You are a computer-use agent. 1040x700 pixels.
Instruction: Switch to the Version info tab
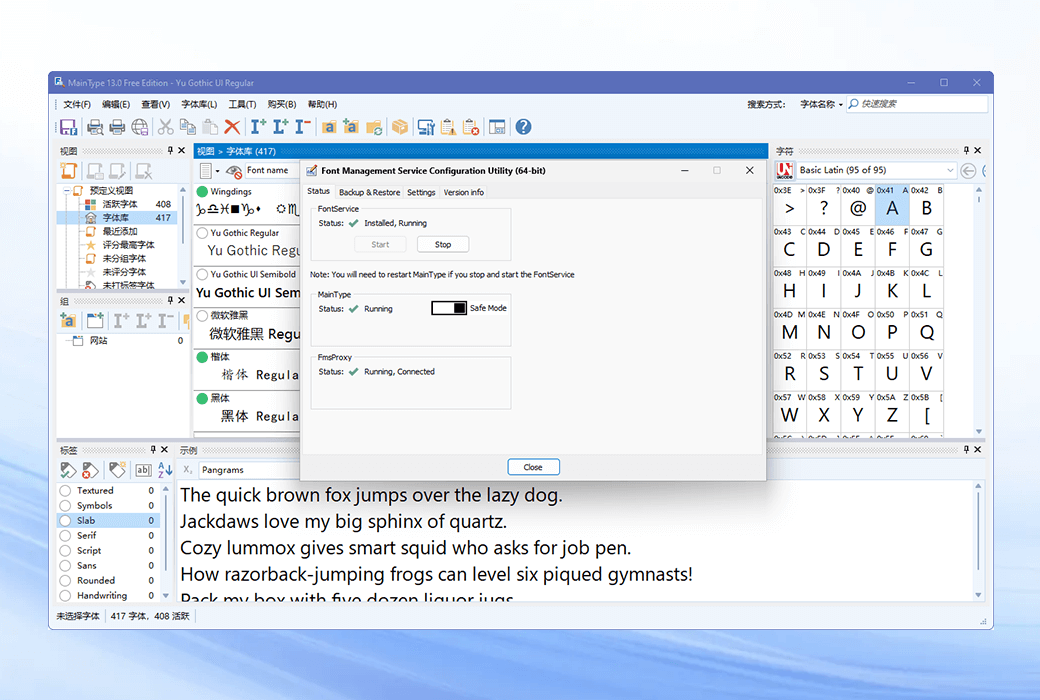point(464,192)
